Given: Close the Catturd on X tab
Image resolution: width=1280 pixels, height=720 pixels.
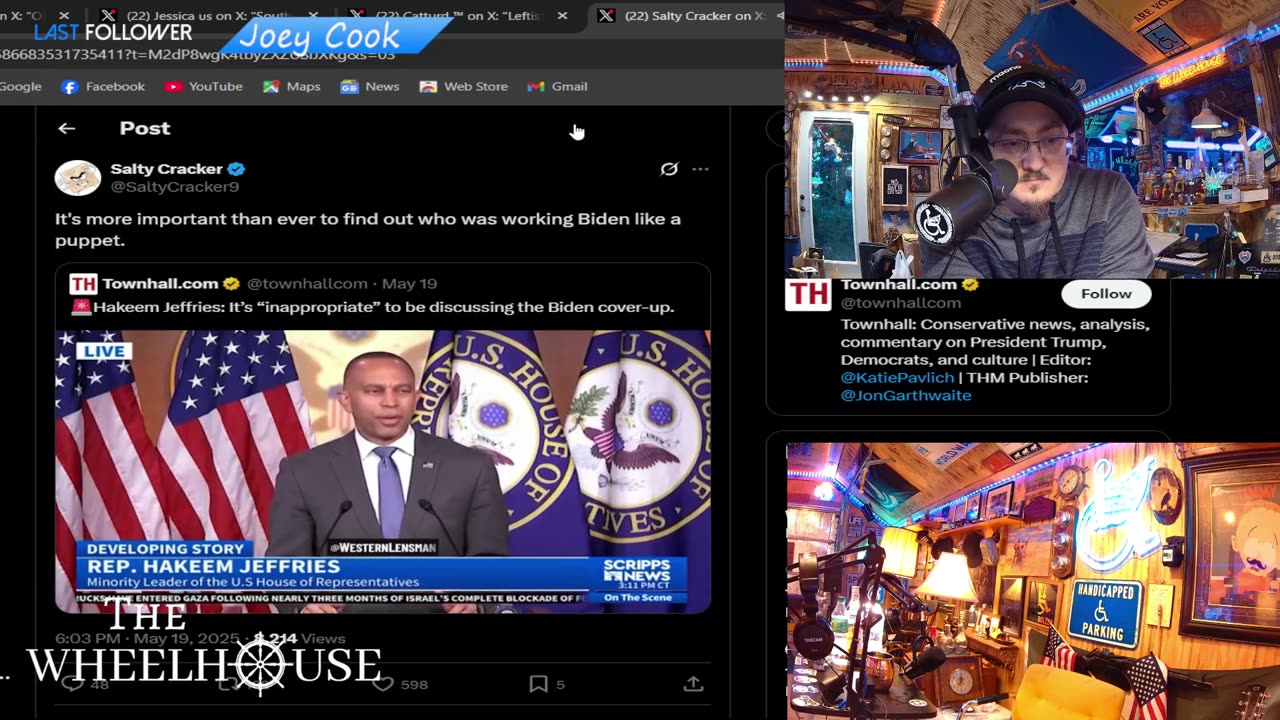Looking at the screenshot, I should (562, 16).
